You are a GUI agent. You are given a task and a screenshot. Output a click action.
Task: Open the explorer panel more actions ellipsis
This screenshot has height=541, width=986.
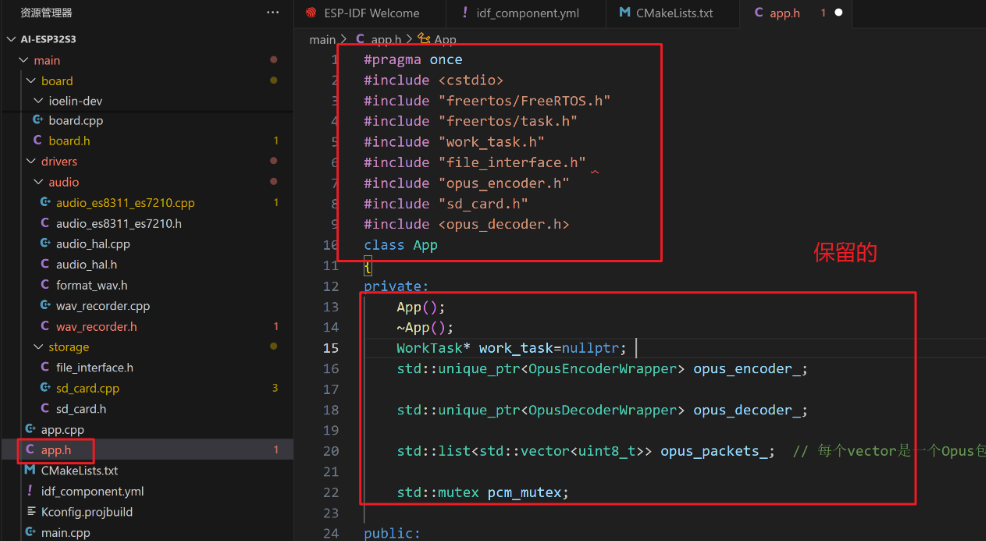point(272,13)
